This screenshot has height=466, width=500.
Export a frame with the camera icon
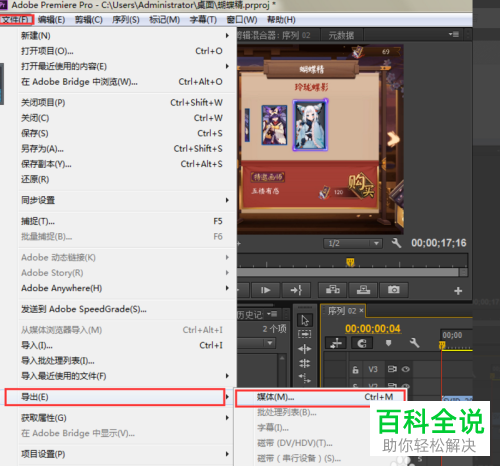(x=394, y=290)
